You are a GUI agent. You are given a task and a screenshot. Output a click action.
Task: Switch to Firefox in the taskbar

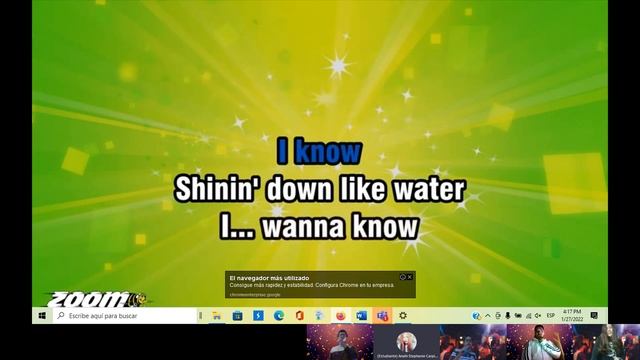click(341, 316)
